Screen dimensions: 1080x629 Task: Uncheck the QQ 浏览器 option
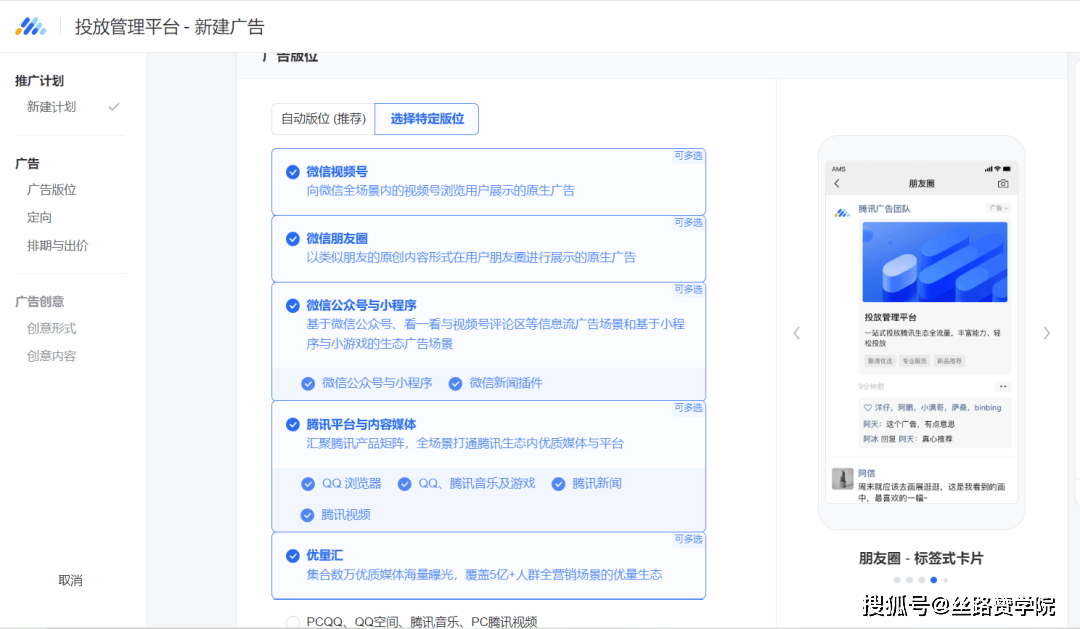tap(308, 484)
